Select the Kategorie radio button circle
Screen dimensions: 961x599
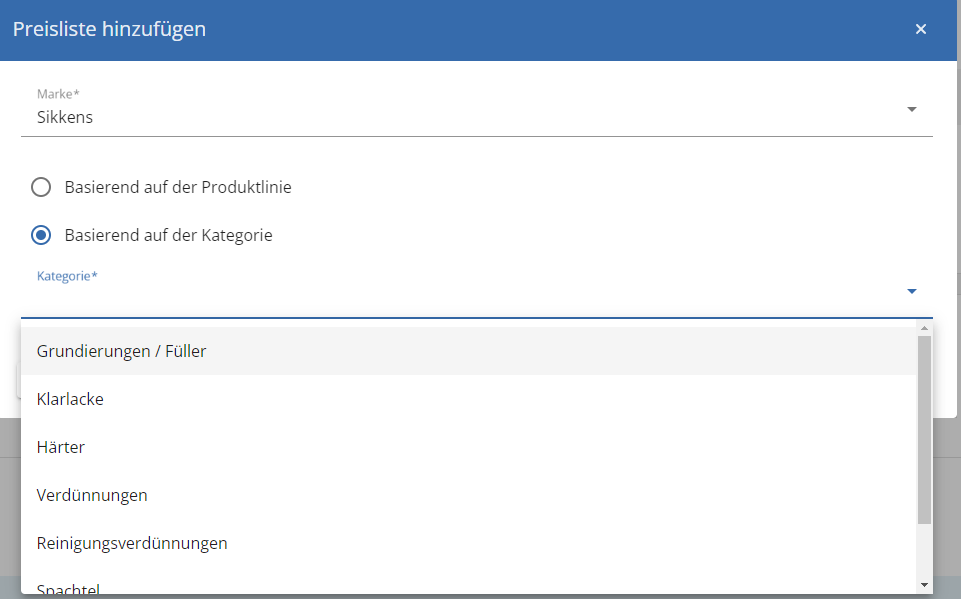pyautogui.click(x=41, y=235)
